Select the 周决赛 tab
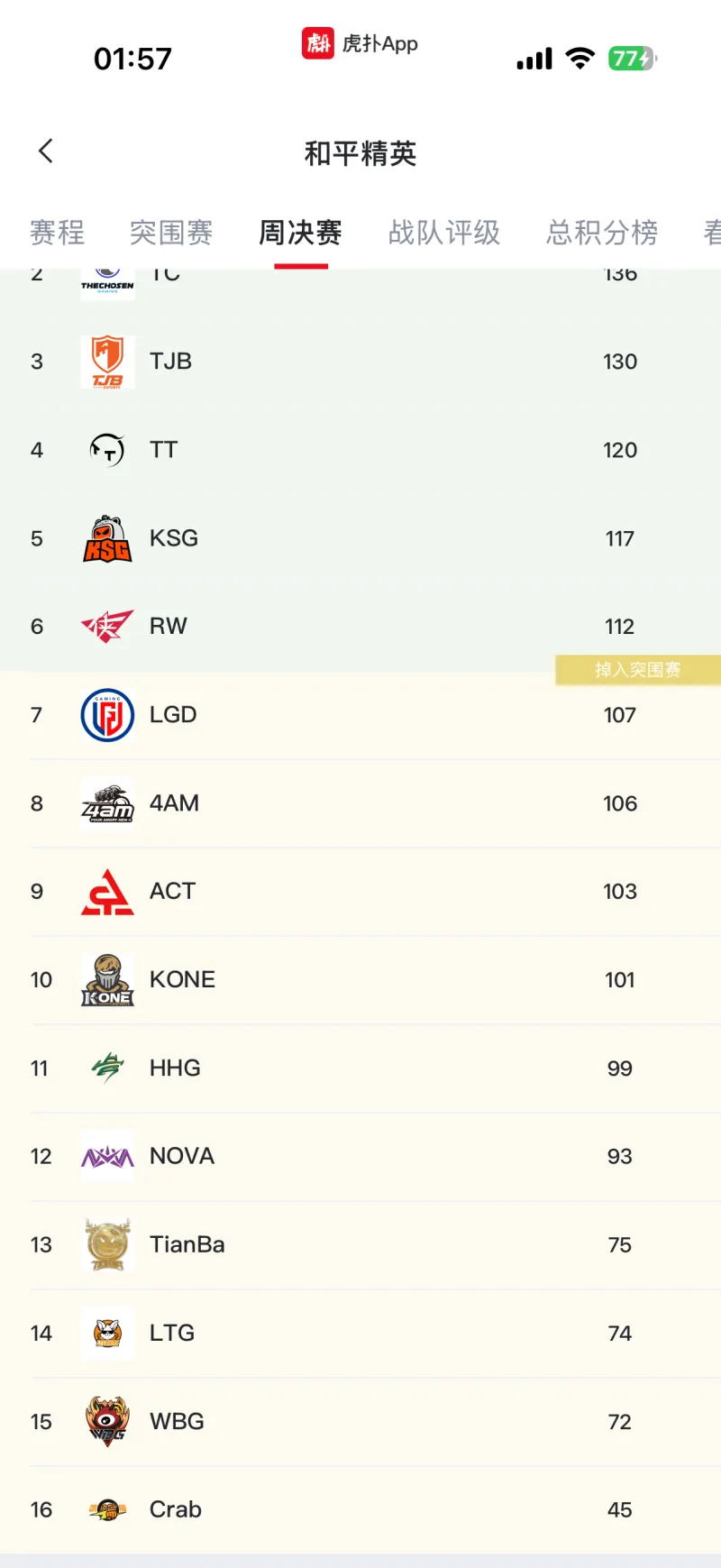Screen dimensions: 721x1568 [x=301, y=233]
